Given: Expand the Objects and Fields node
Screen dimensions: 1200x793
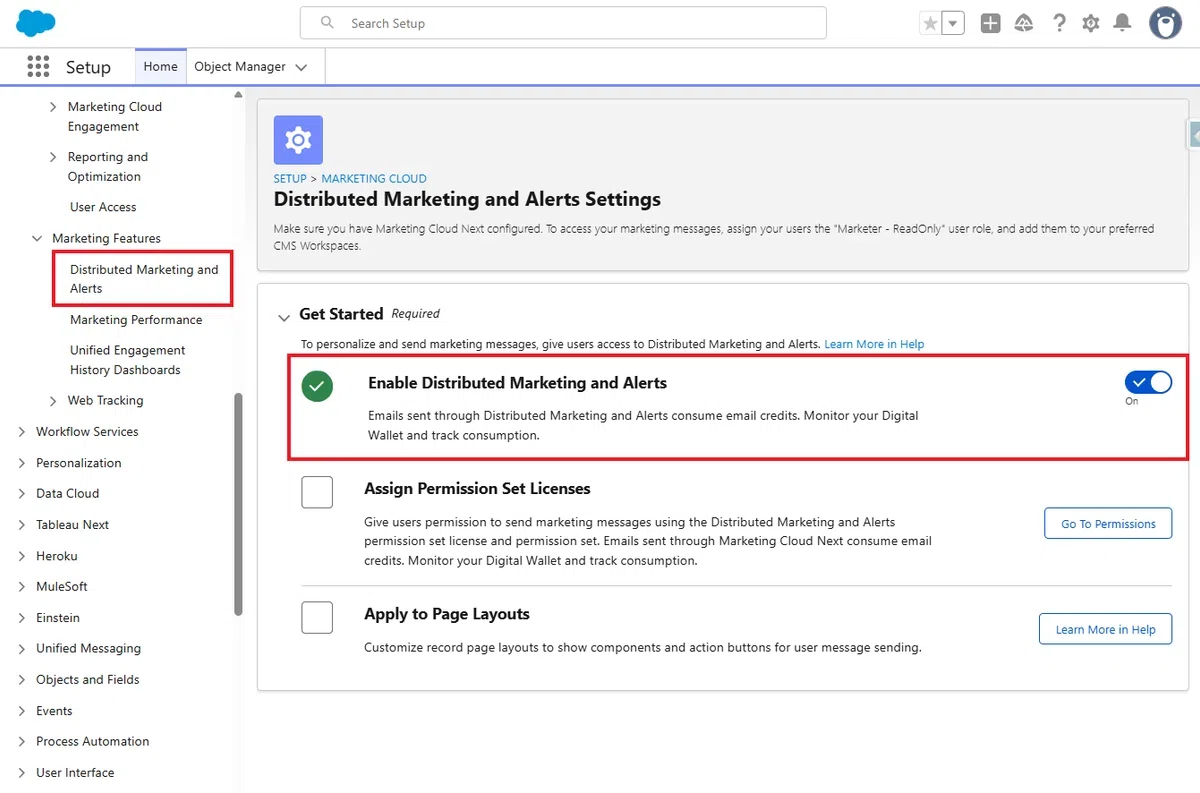Looking at the screenshot, I should point(22,680).
